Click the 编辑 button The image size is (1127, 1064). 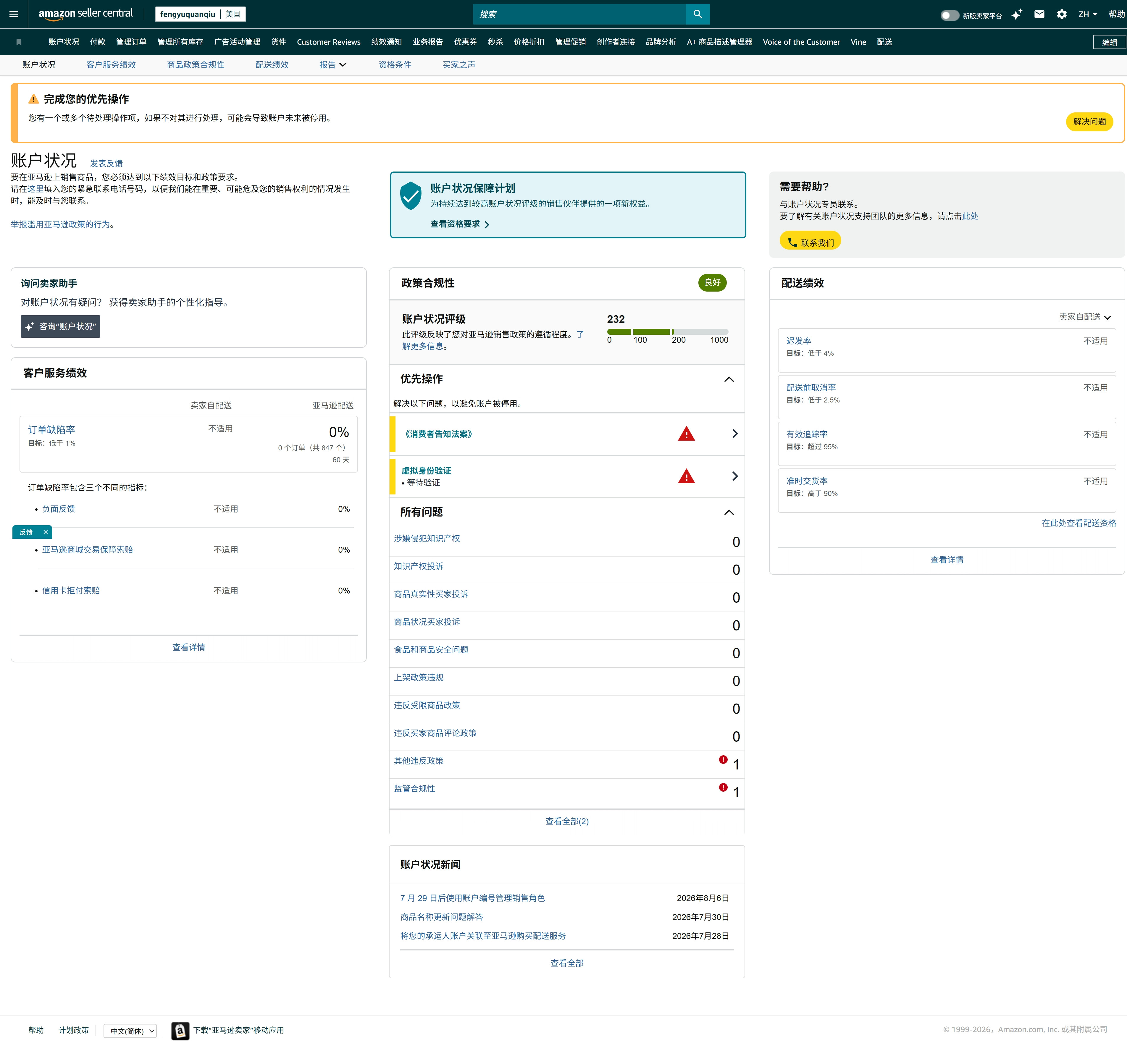pos(1110,43)
